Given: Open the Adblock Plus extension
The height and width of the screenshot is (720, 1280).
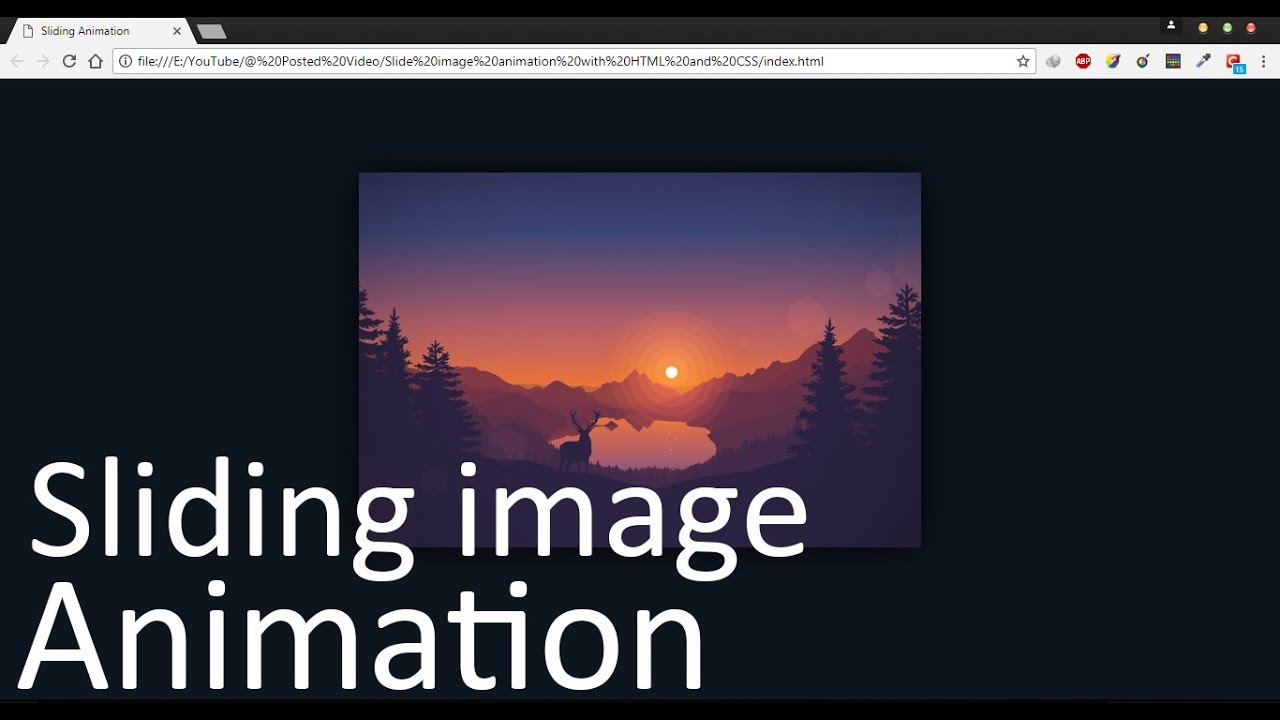Looking at the screenshot, I should 1083,61.
